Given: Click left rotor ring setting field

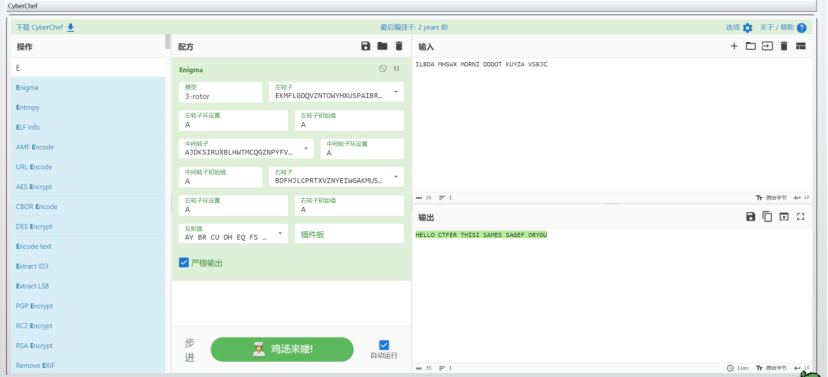Looking at the screenshot, I should pos(233,121).
